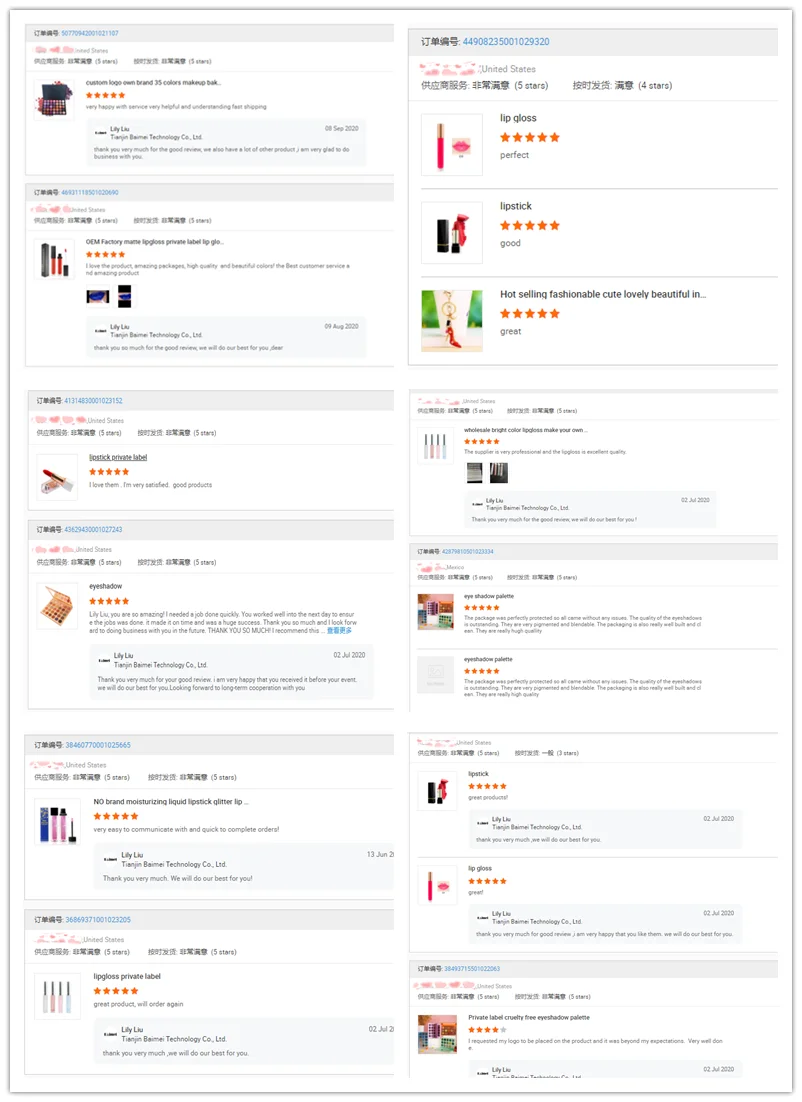Open the underlined 'lipstick private label' title
Image resolution: width=802 pixels, height=1102 pixels.
[x=118, y=457]
